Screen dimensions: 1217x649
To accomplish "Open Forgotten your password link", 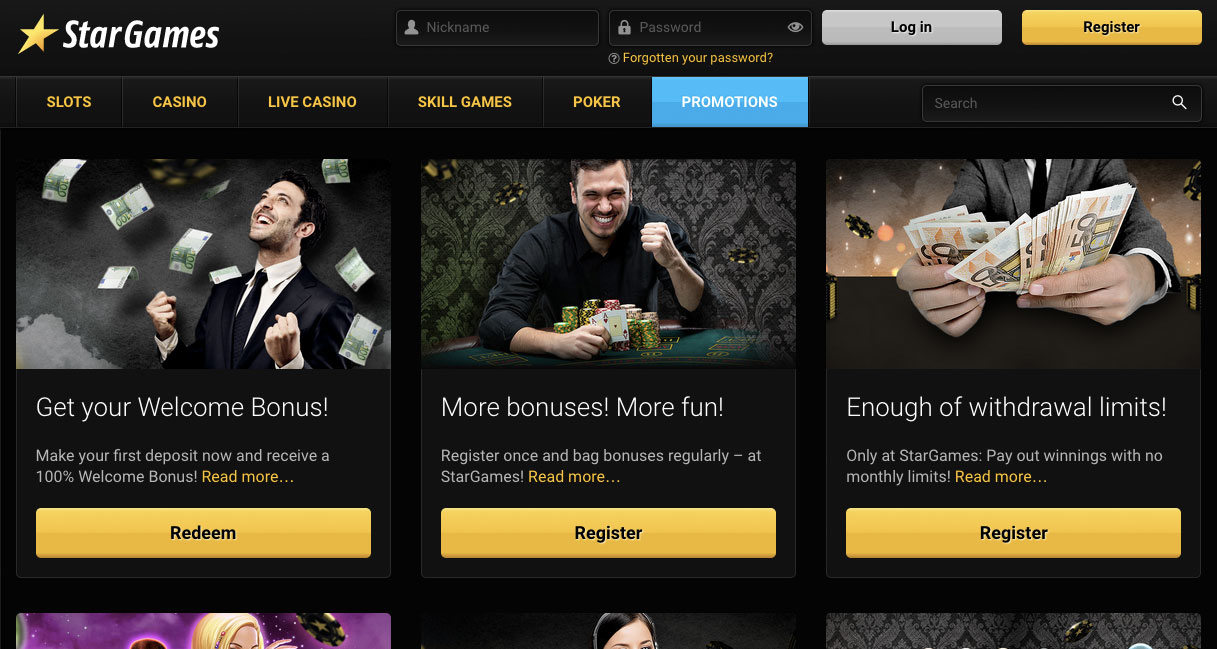I will tap(698, 58).
